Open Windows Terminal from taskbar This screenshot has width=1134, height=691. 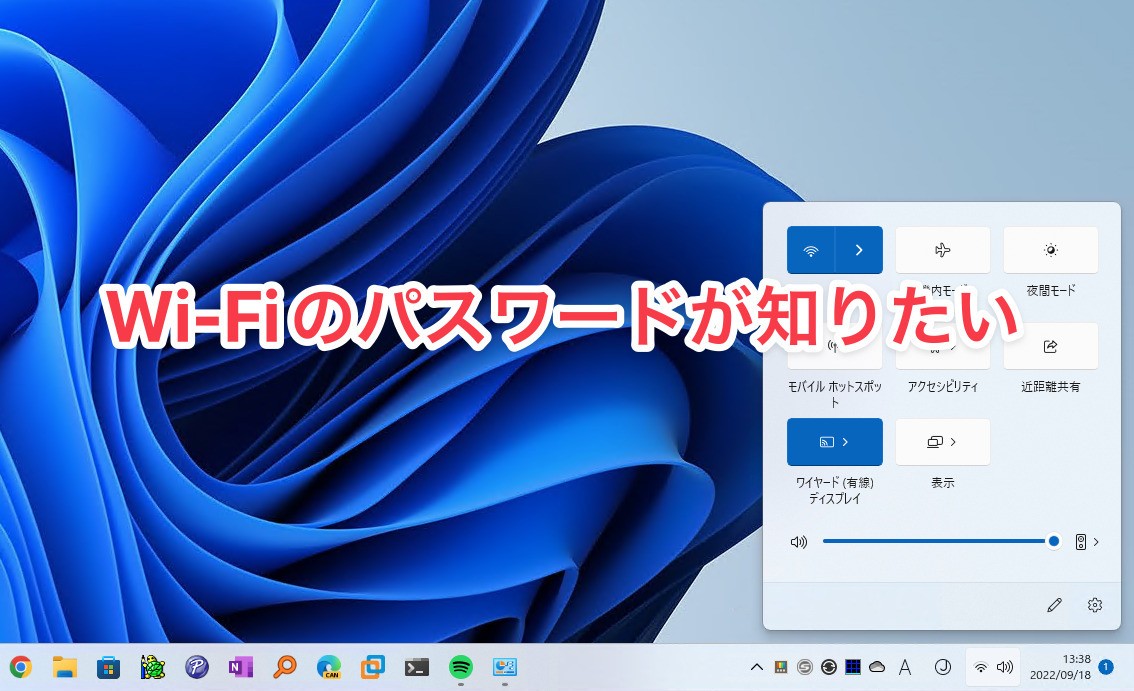coord(417,667)
